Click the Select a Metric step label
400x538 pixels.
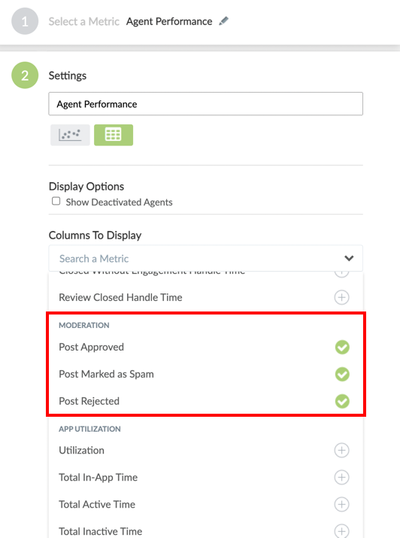coord(84,22)
